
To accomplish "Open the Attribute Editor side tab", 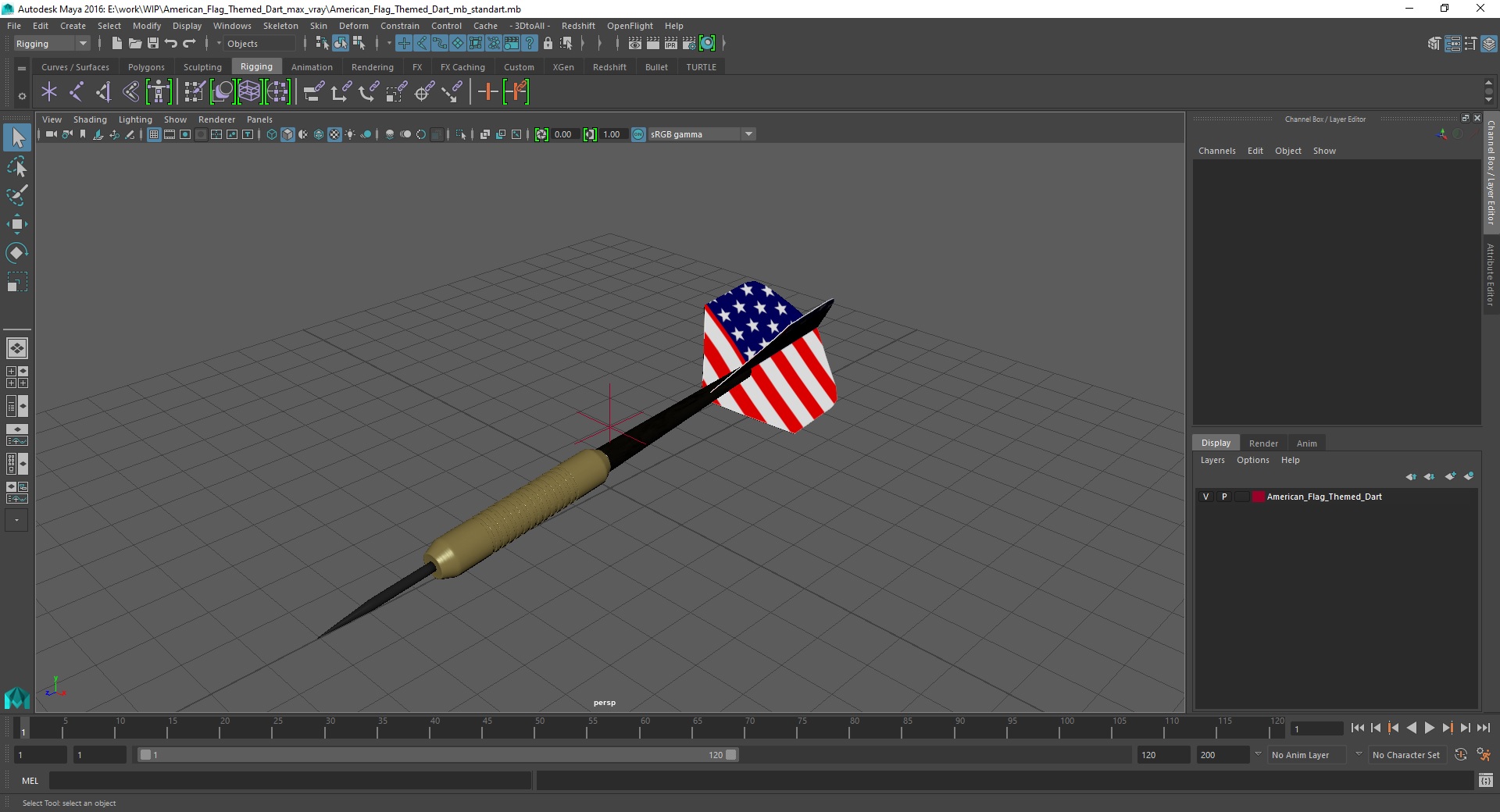I will tap(1491, 274).
